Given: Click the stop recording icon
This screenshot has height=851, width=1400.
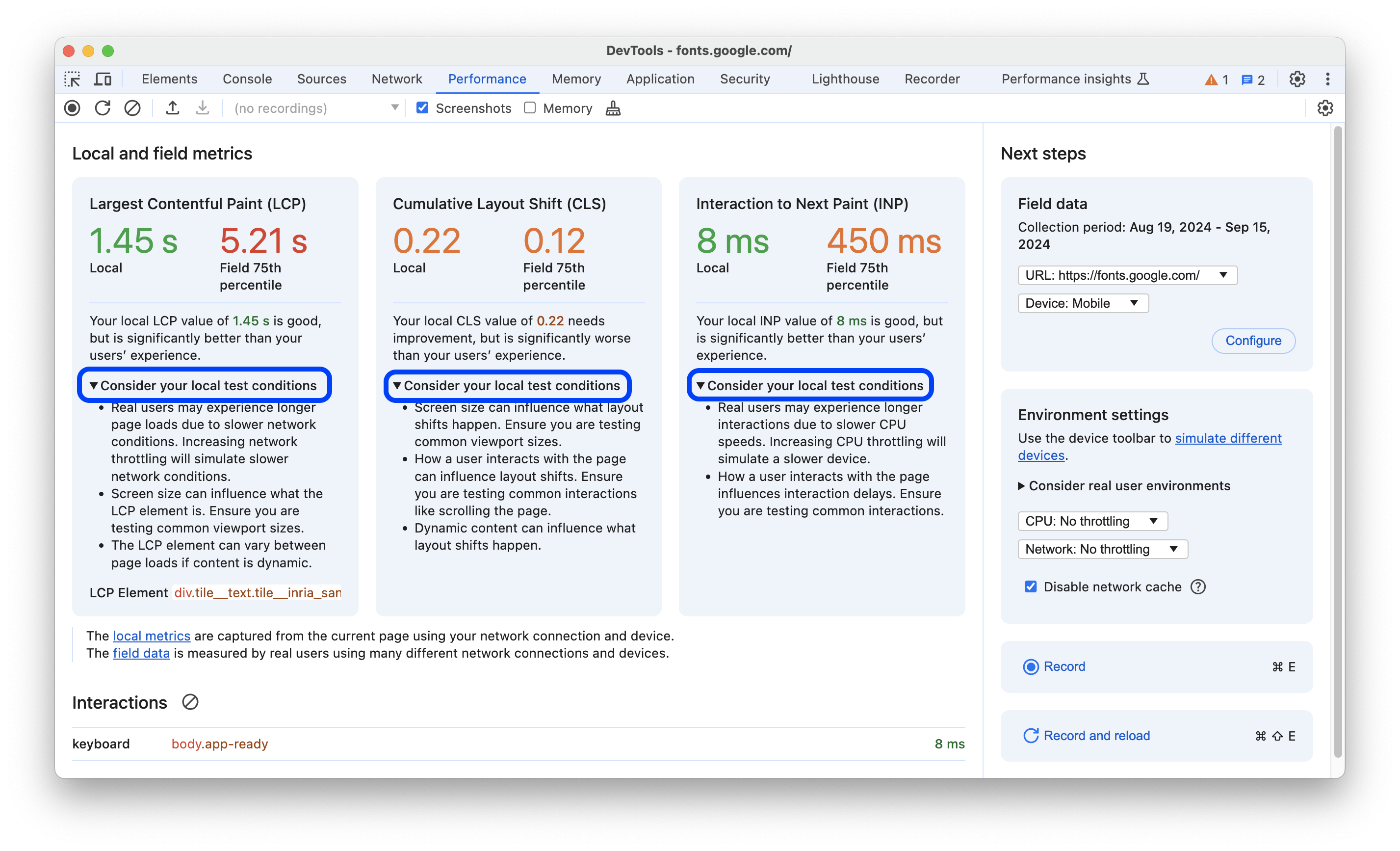Looking at the screenshot, I should 72,108.
